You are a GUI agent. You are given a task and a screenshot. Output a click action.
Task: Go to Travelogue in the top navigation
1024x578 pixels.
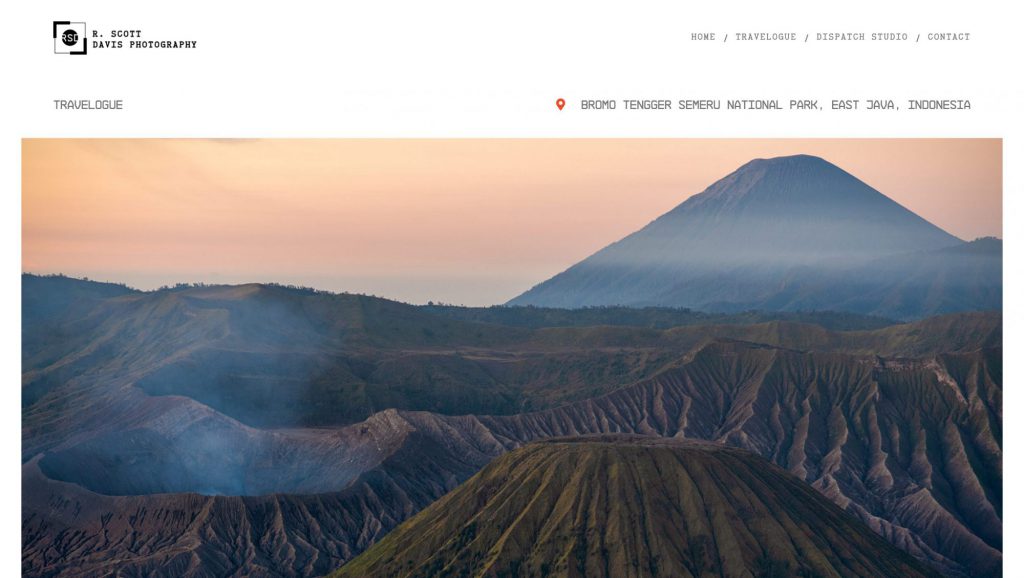[765, 37]
